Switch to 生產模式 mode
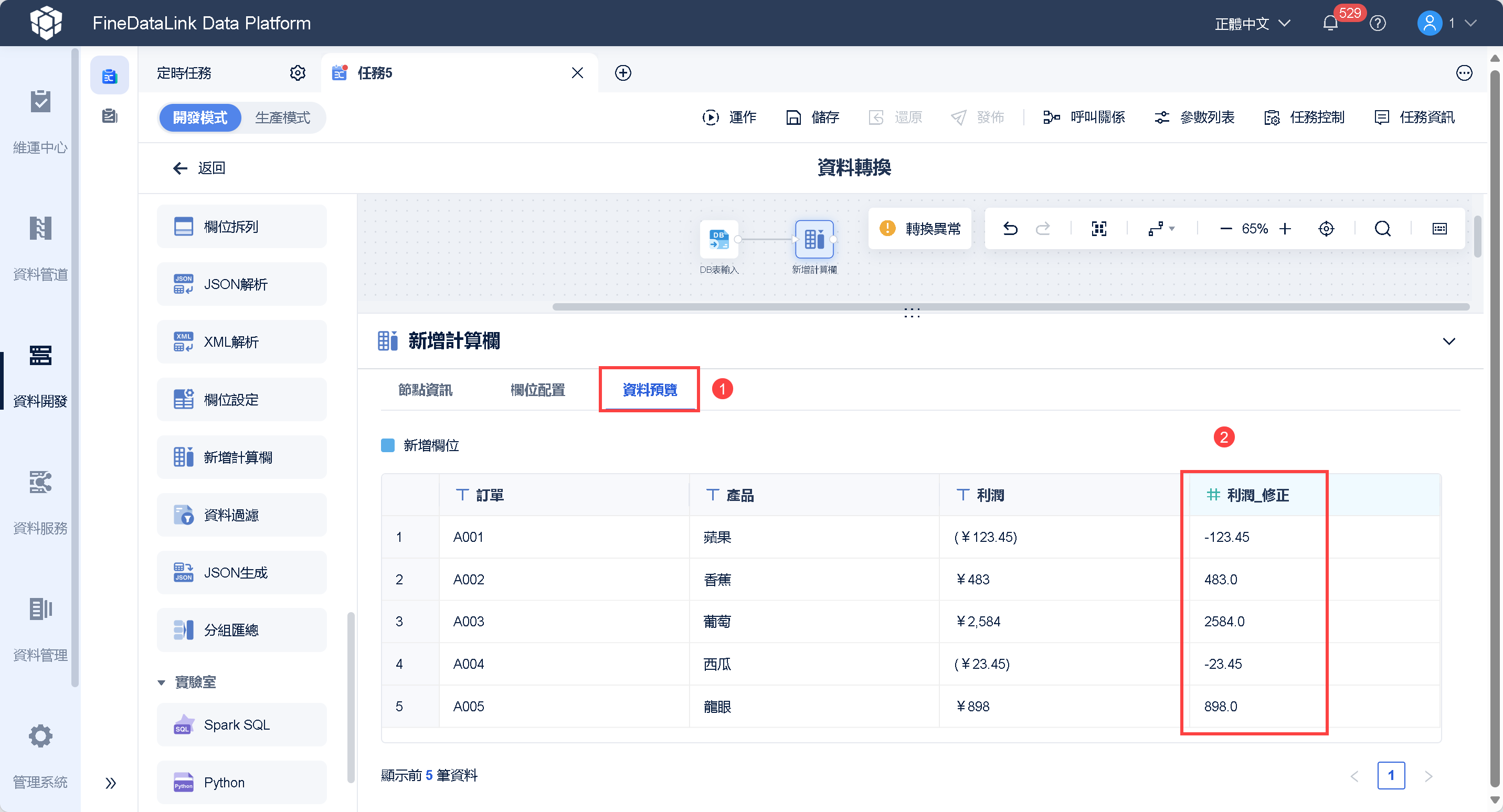The width and height of the screenshot is (1503, 812). (x=282, y=118)
